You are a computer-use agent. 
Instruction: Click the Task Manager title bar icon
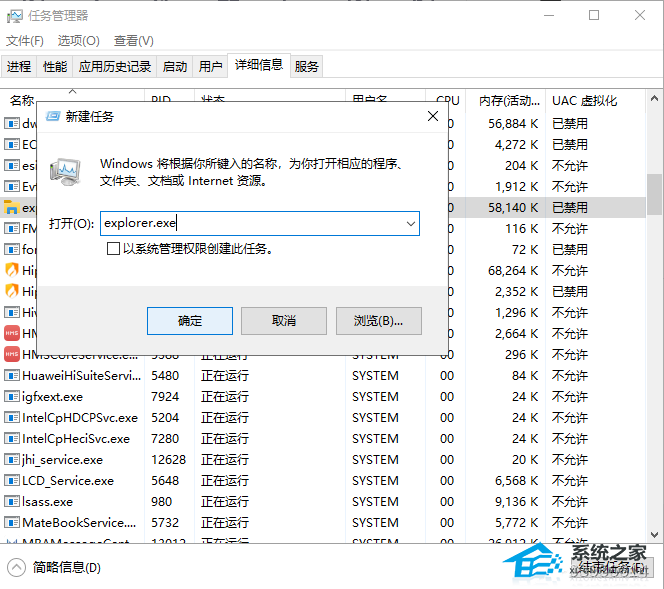click(15, 16)
